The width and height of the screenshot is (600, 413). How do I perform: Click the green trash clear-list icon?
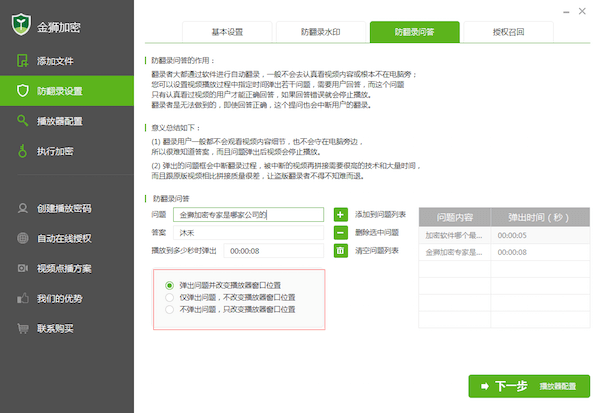[x=341, y=251]
